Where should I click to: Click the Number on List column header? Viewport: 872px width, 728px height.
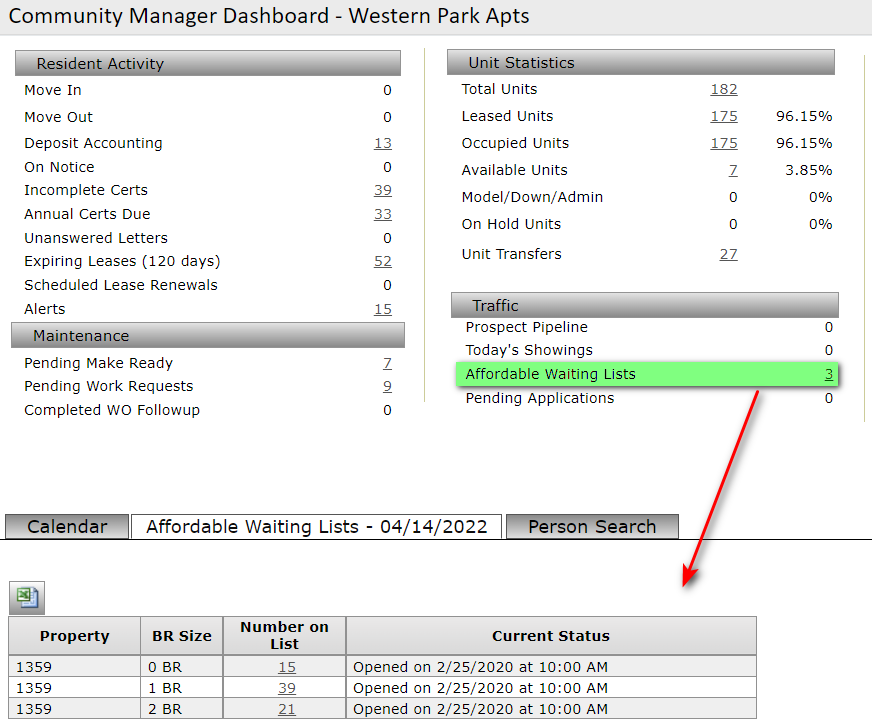[284, 636]
